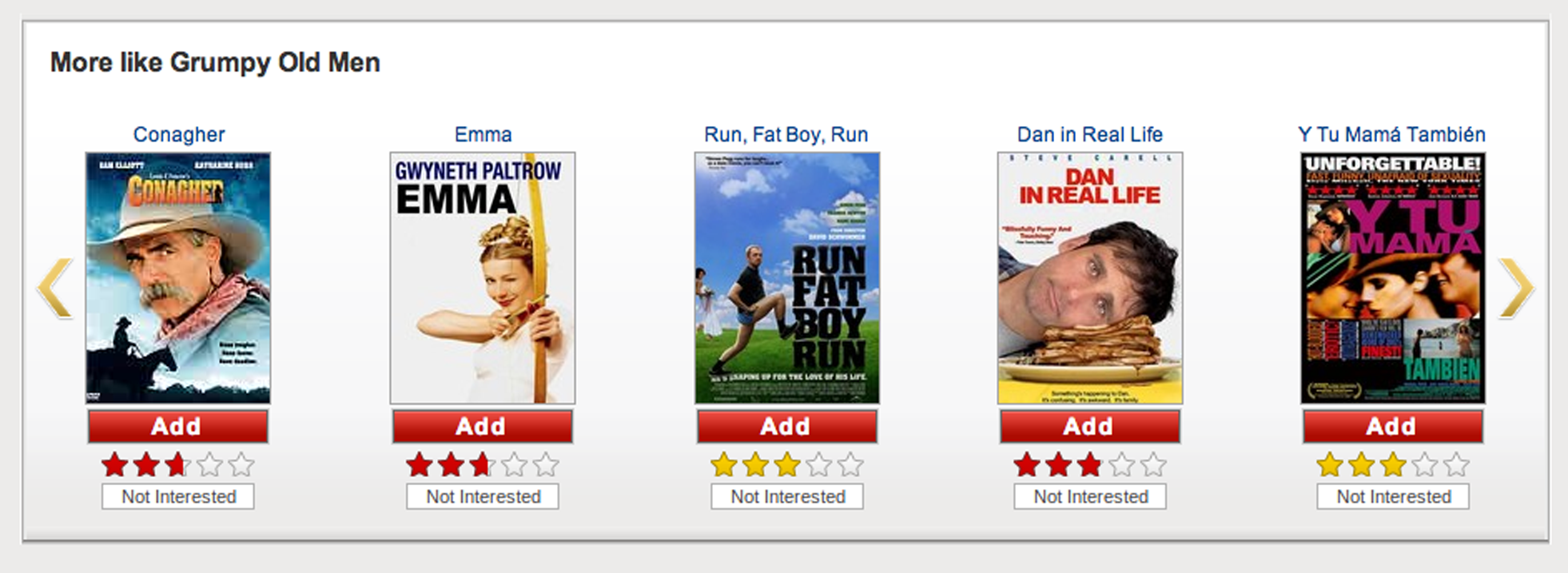Mark Emma as Not Interested
The width and height of the screenshot is (1568, 573).
483,496
